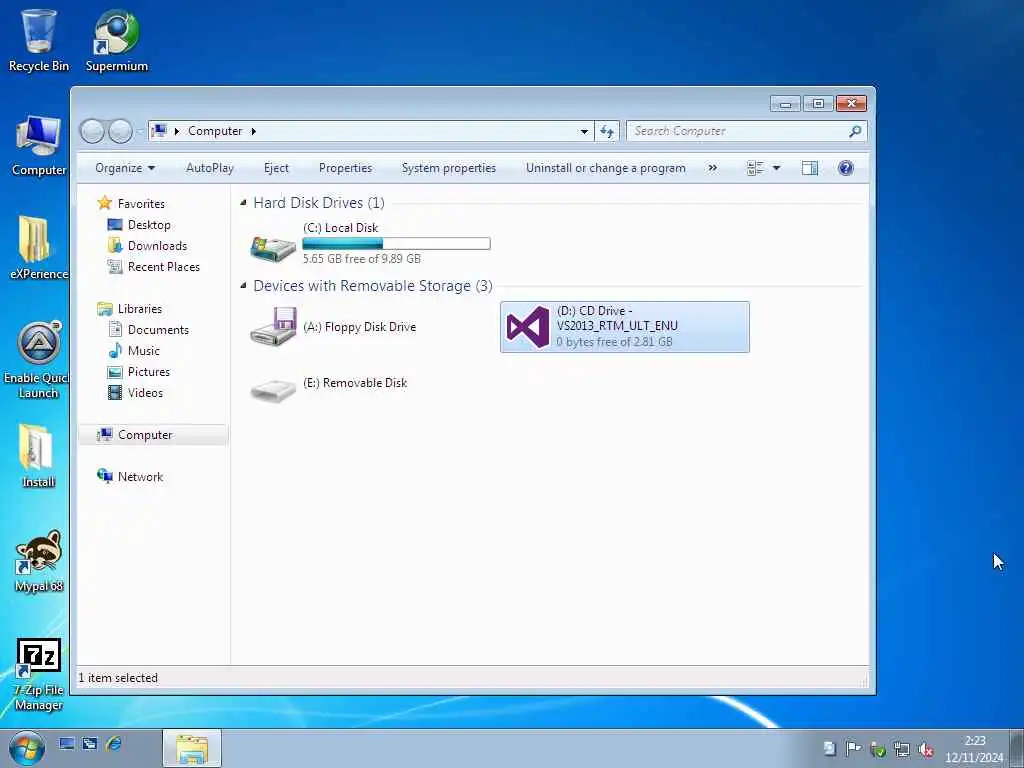1024x768 pixels.
Task: Select the Computer desktop icon
Action: [x=39, y=145]
